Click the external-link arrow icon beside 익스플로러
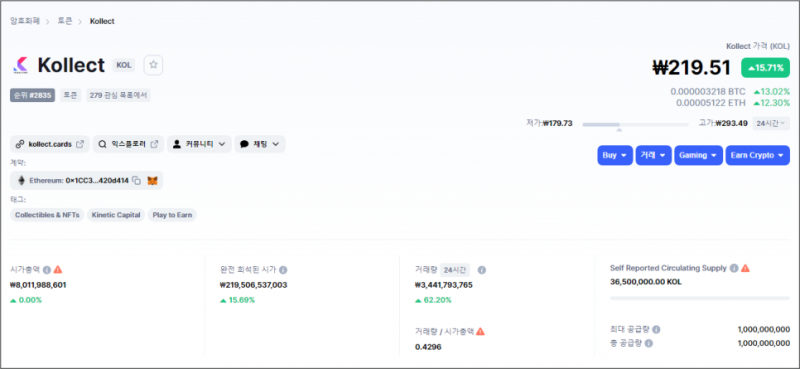The width and height of the screenshot is (800, 369). tap(154, 144)
